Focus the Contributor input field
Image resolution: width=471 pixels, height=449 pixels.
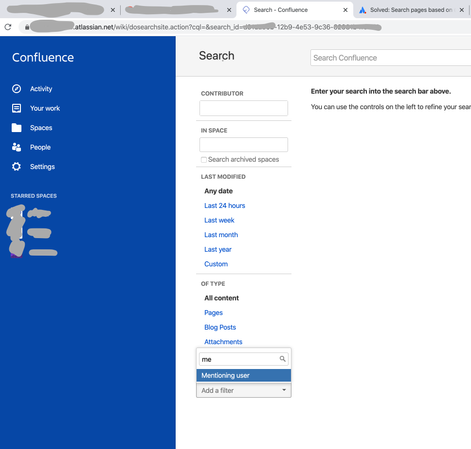244,108
